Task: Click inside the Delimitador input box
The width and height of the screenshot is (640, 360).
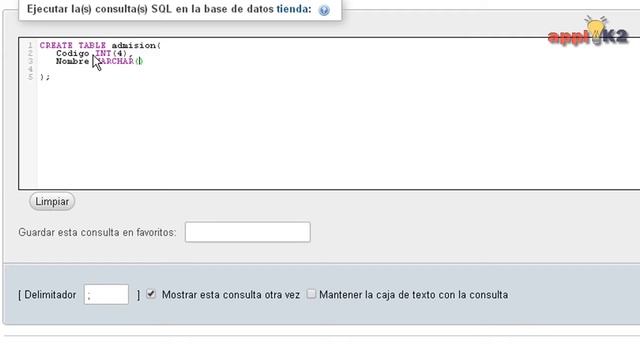Action: [x=106, y=294]
